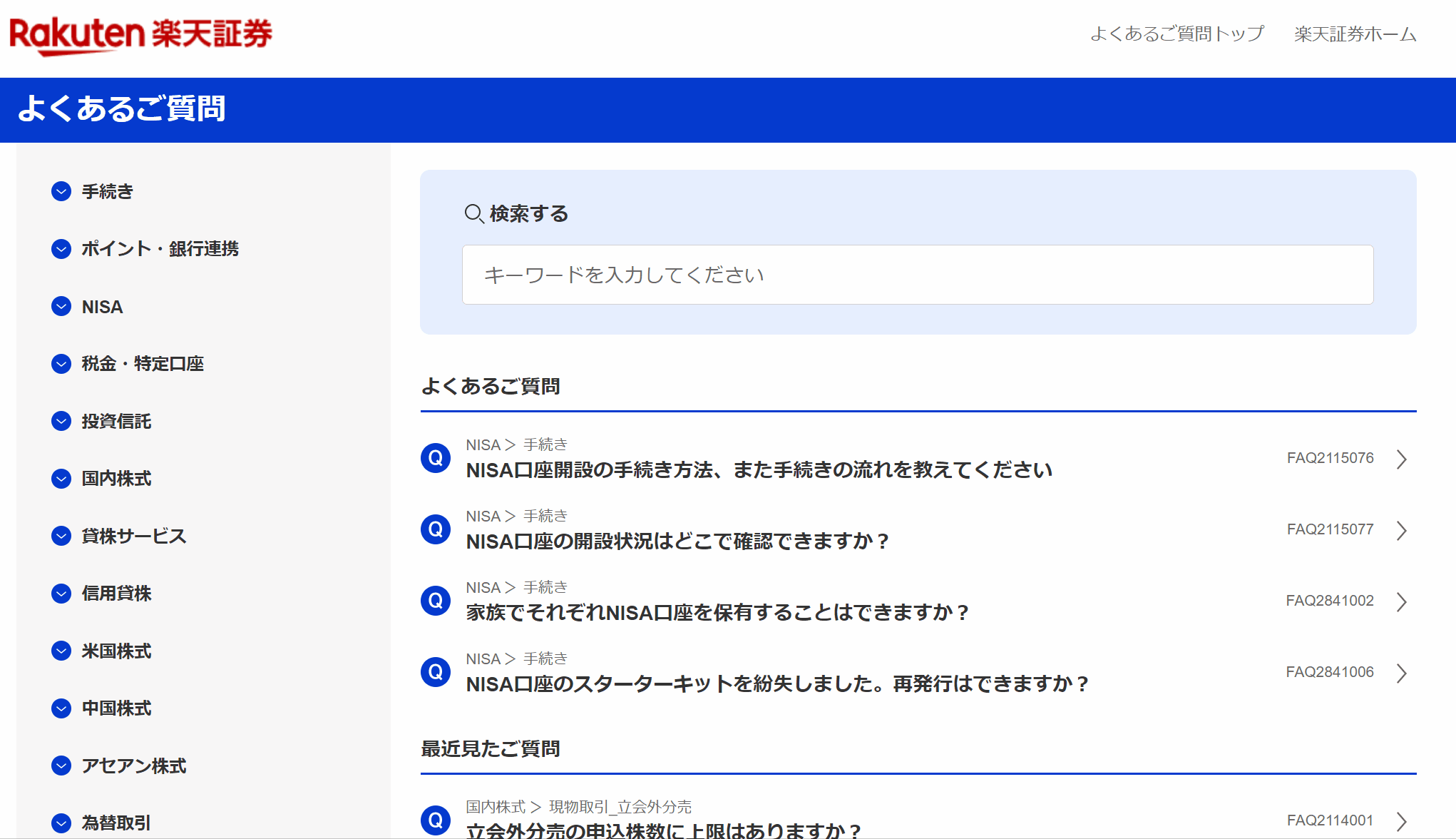This screenshot has height=839, width=1456.
Task: Click the right arrow for FAQ2115076
Action: [x=1403, y=459]
